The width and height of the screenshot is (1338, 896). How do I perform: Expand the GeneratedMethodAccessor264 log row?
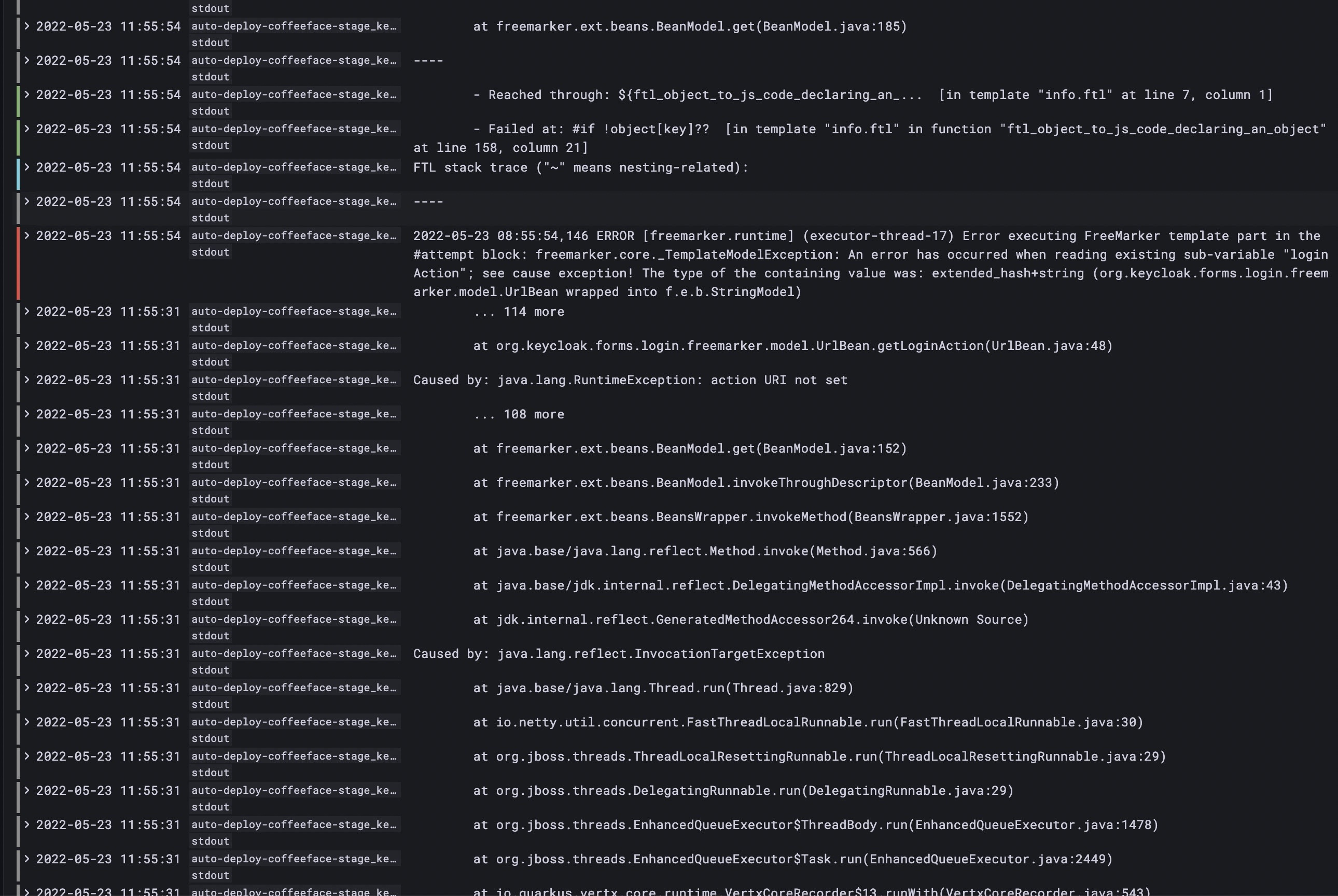pos(27,620)
